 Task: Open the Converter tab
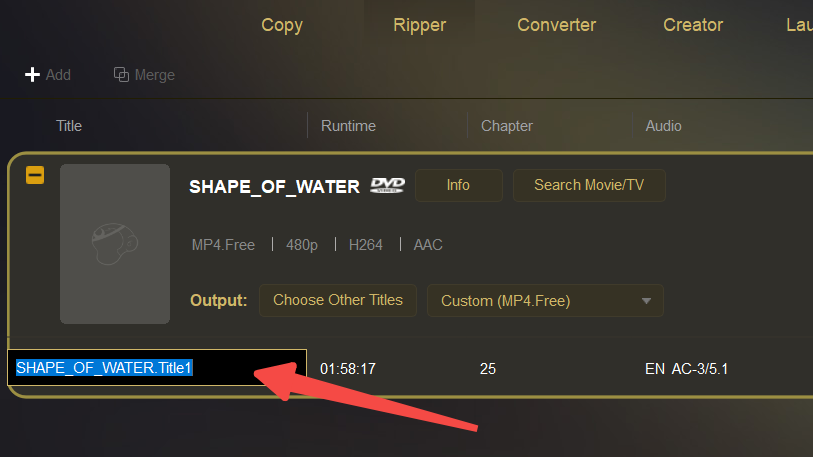tap(556, 25)
